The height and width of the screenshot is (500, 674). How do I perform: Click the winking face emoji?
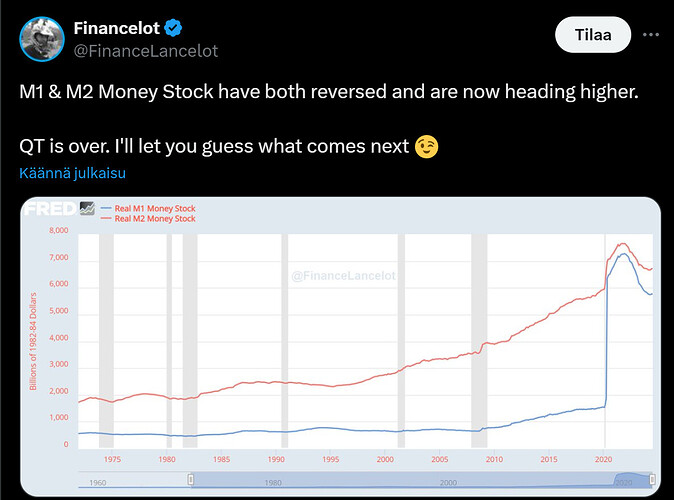click(x=426, y=147)
